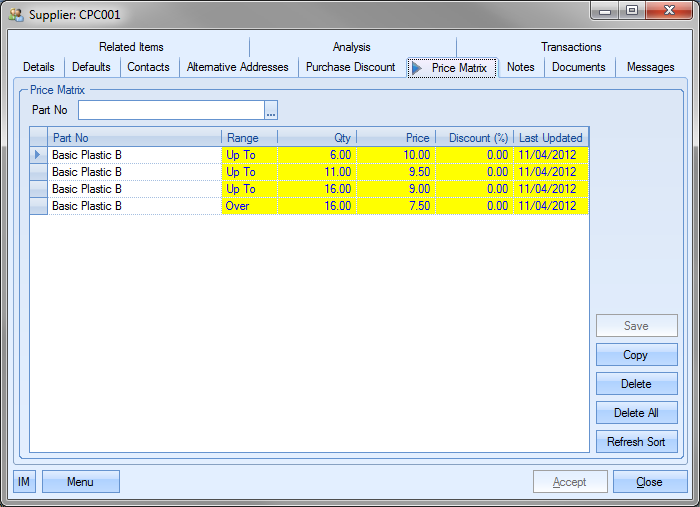
Task: Open the Transactions tab
Action: click(x=571, y=47)
